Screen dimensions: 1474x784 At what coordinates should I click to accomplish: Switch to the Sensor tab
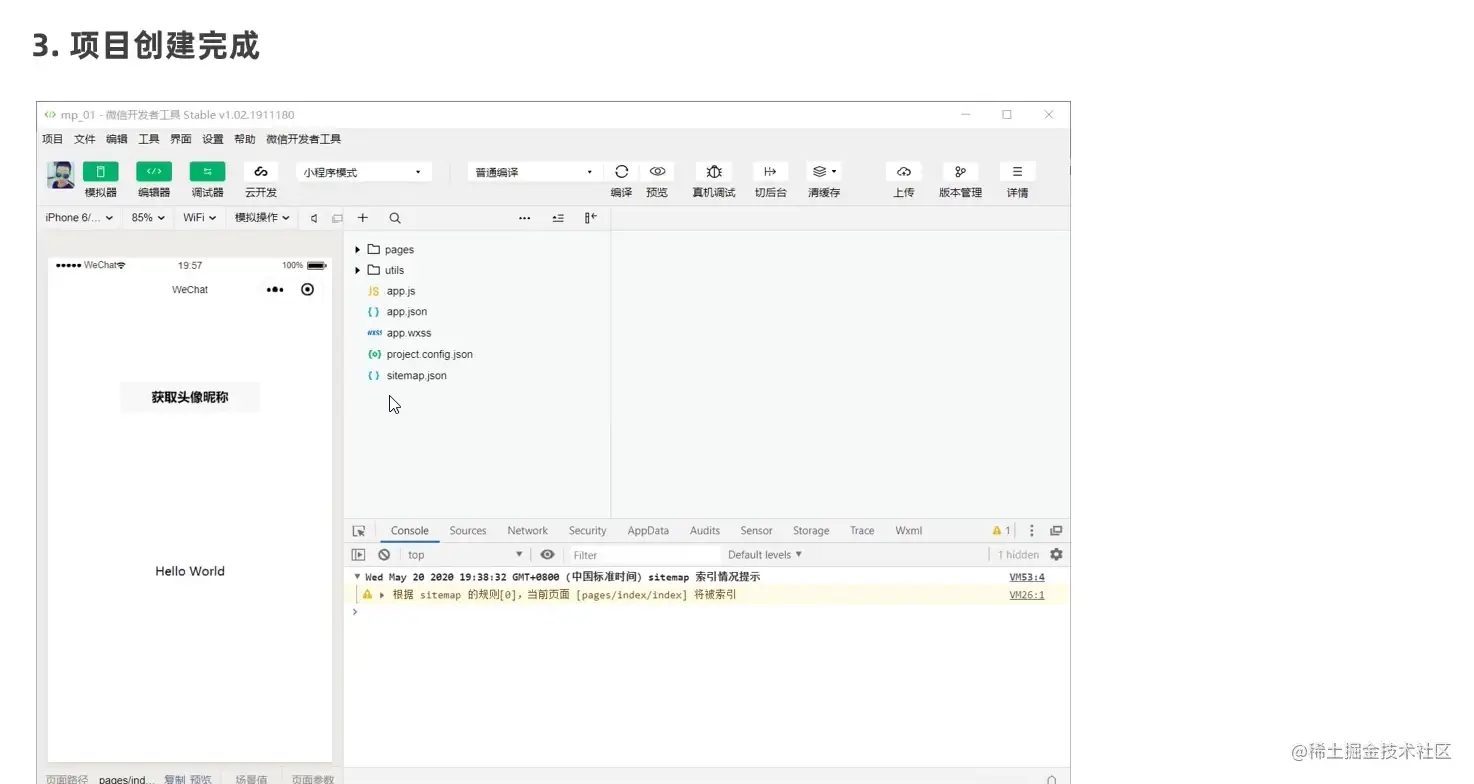click(x=756, y=531)
